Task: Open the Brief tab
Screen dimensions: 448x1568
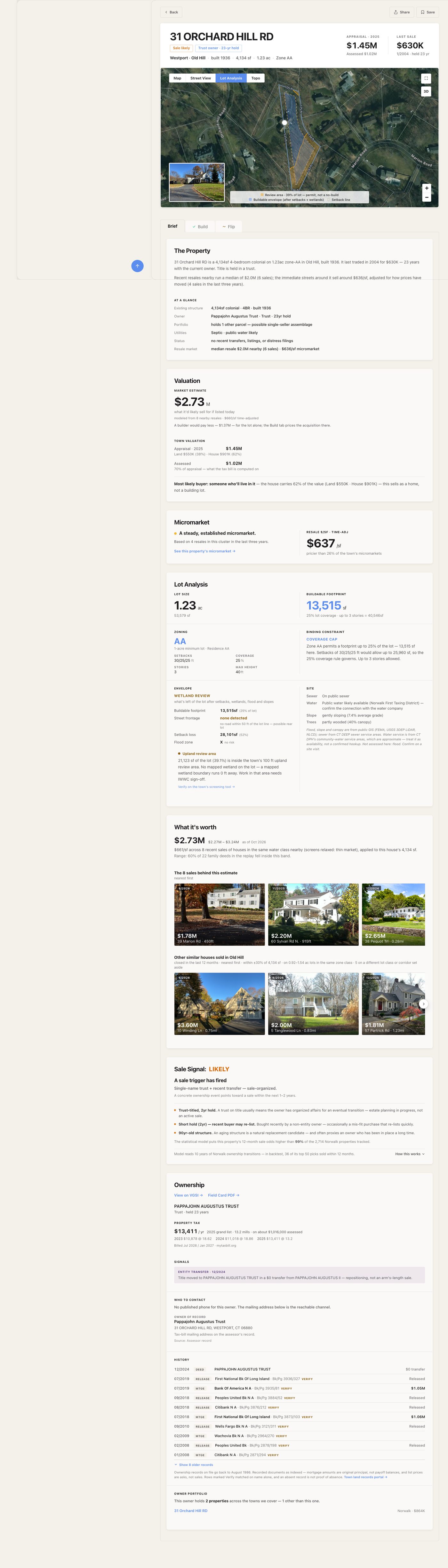Action: click(172, 226)
